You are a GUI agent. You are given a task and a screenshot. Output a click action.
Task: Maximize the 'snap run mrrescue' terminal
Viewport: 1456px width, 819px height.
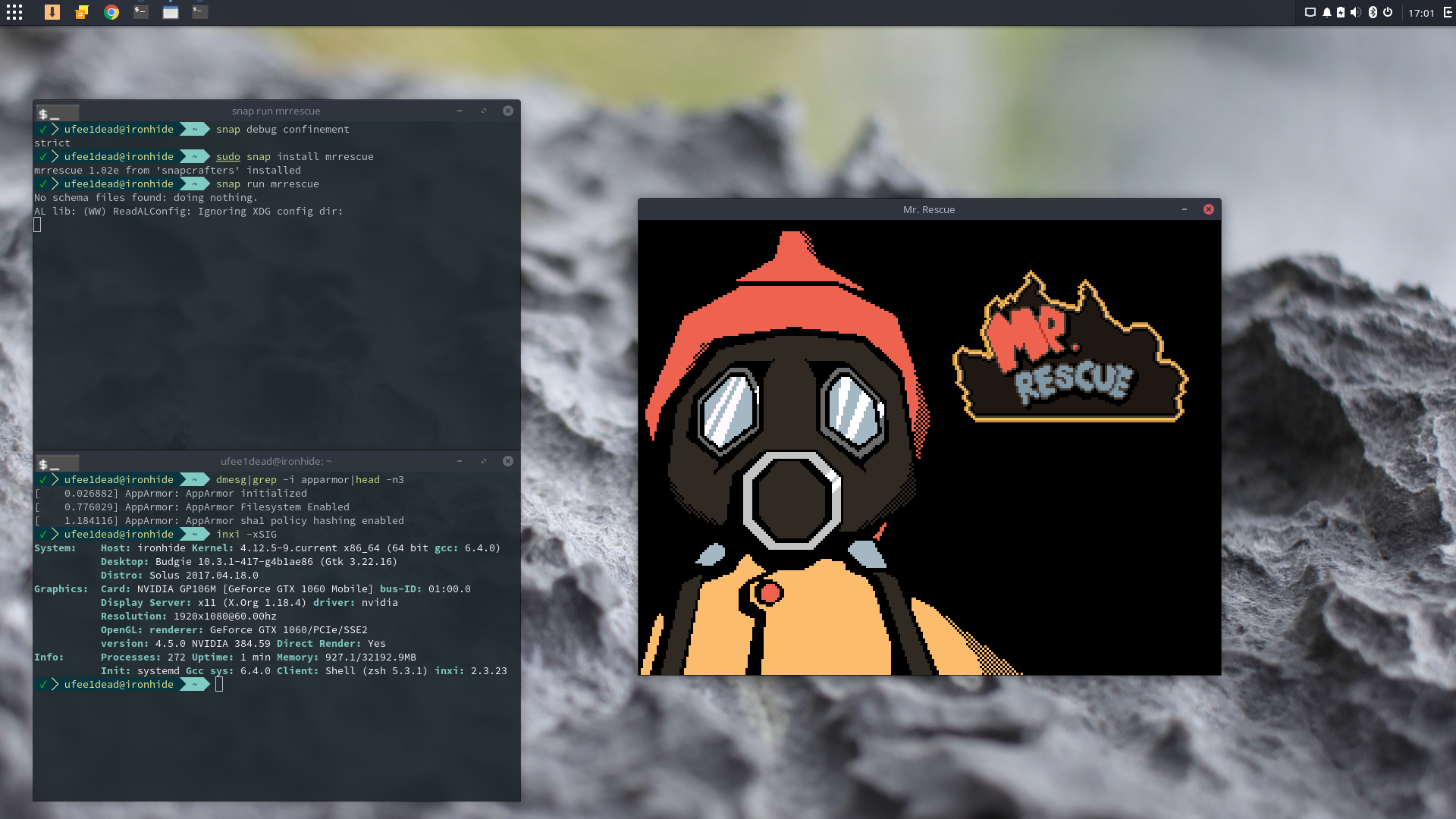click(x=484, y=111)
